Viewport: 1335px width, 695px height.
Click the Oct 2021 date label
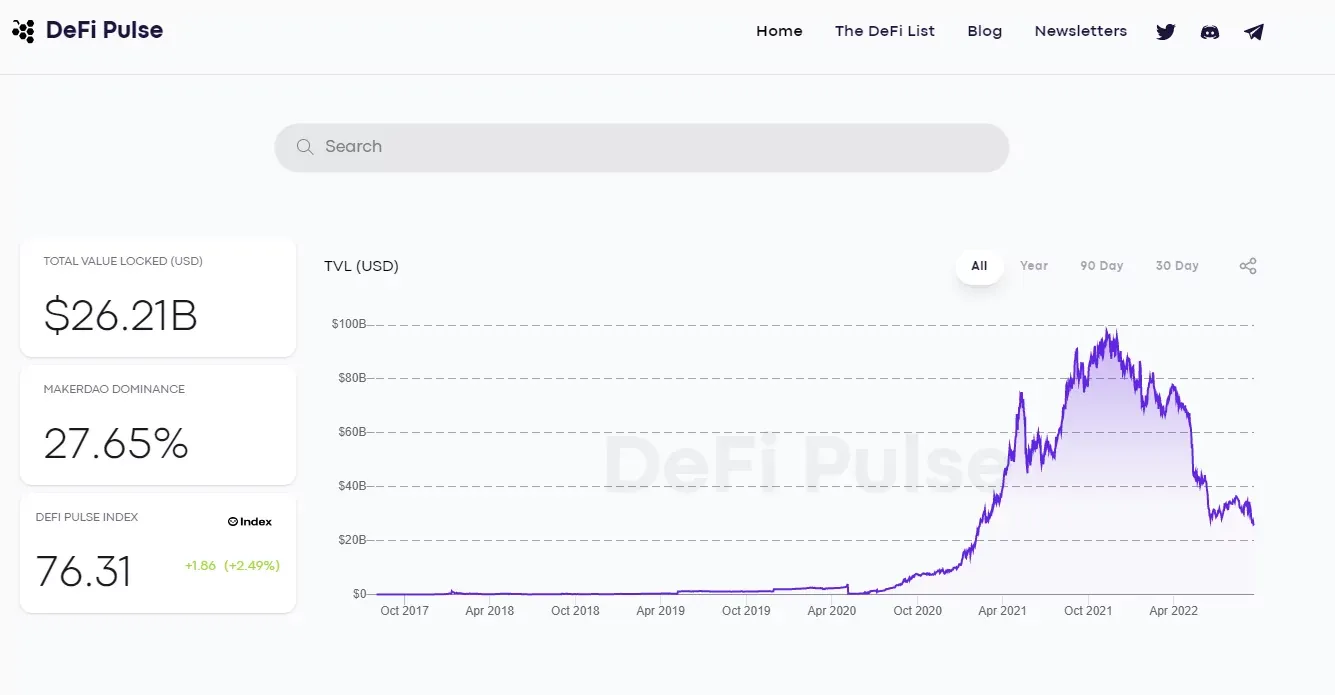pos(1089,610)
